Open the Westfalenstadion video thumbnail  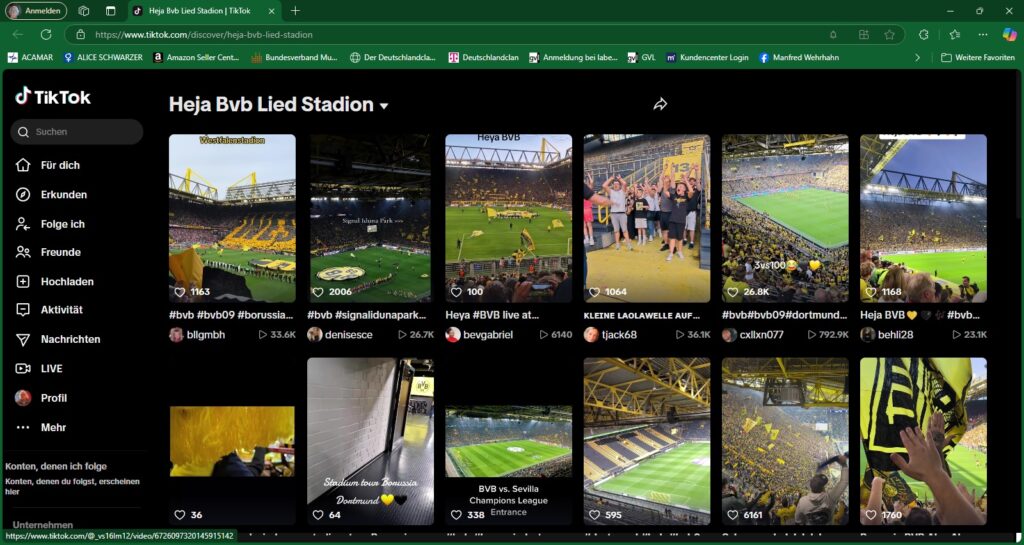click(232, 218)
